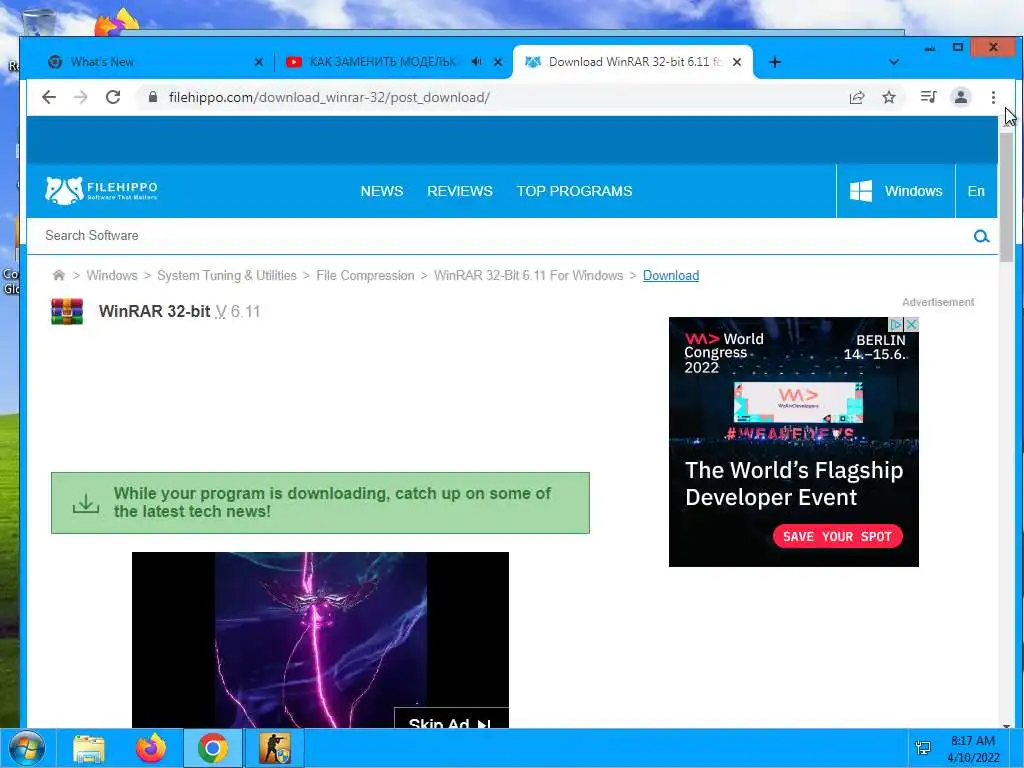Click SAVE YOUR SPOT ad button
Screen dimensions: 1024x768
[837, 536]
